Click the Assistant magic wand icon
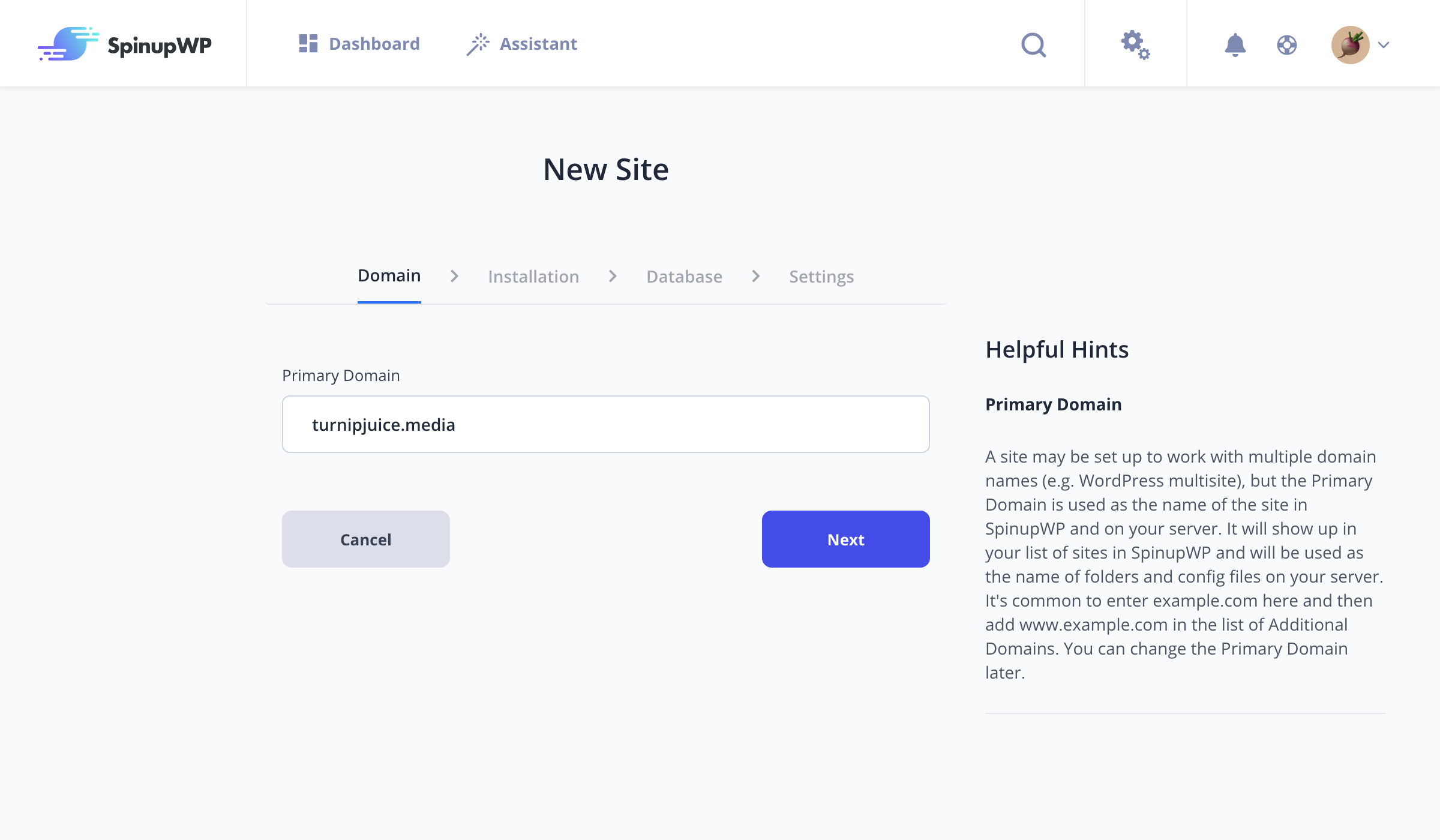The image size is (1440, 840). click(x=478, y=43)
